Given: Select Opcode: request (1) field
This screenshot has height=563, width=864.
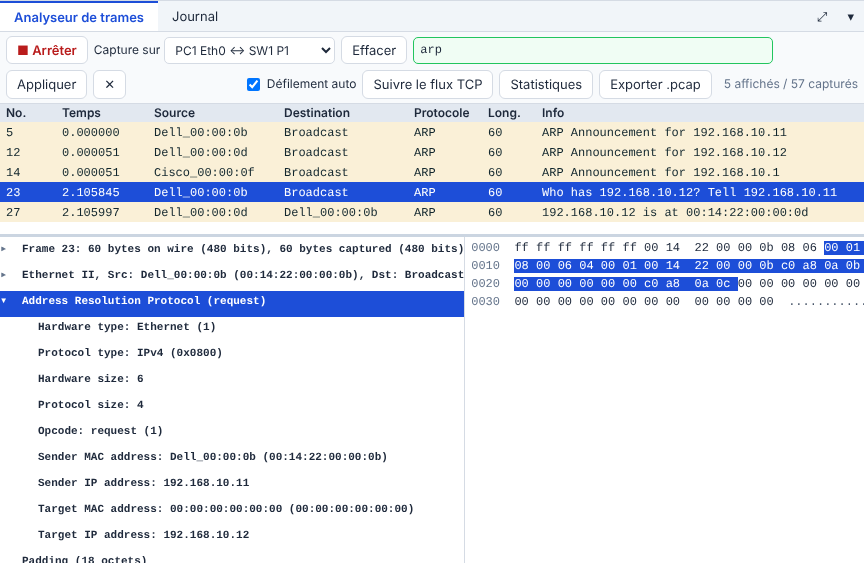Looking at the screenshot, I should (x=100, y=430).
